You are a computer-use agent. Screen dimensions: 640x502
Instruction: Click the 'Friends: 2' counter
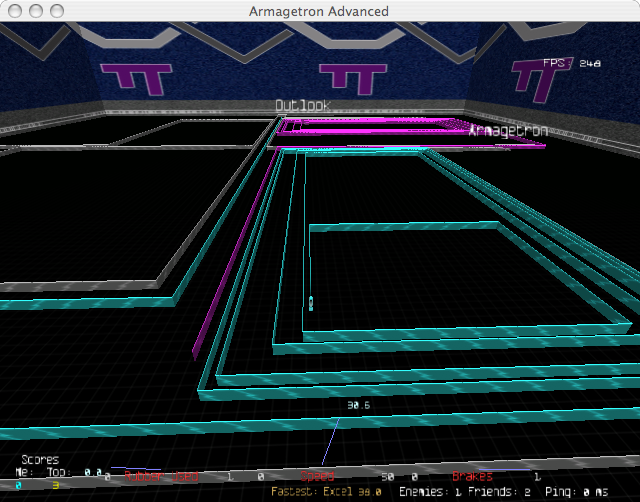click(502, 492)
